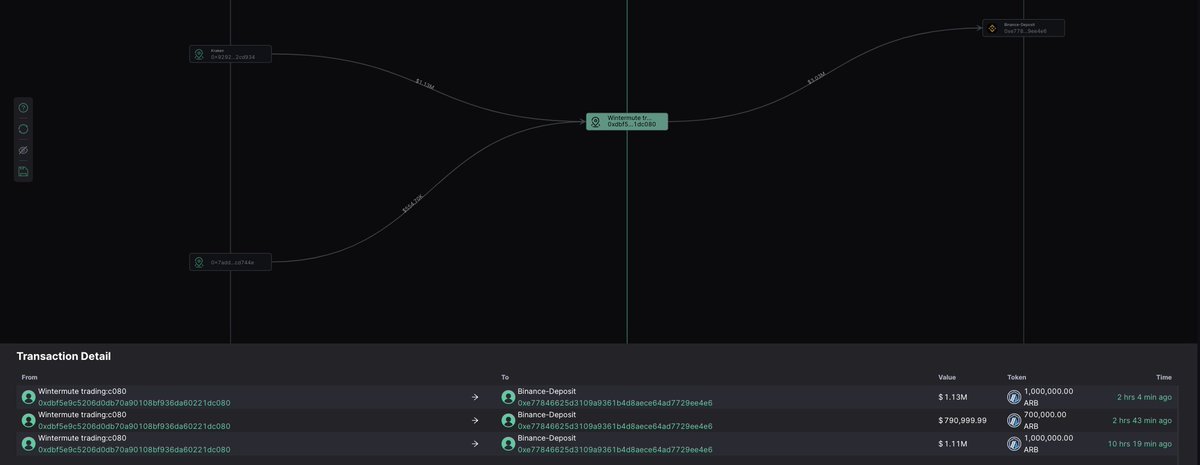Click the ARB token icon in the 2 hrs 4 min row
1200x465 pixels.
[1014, 397]
